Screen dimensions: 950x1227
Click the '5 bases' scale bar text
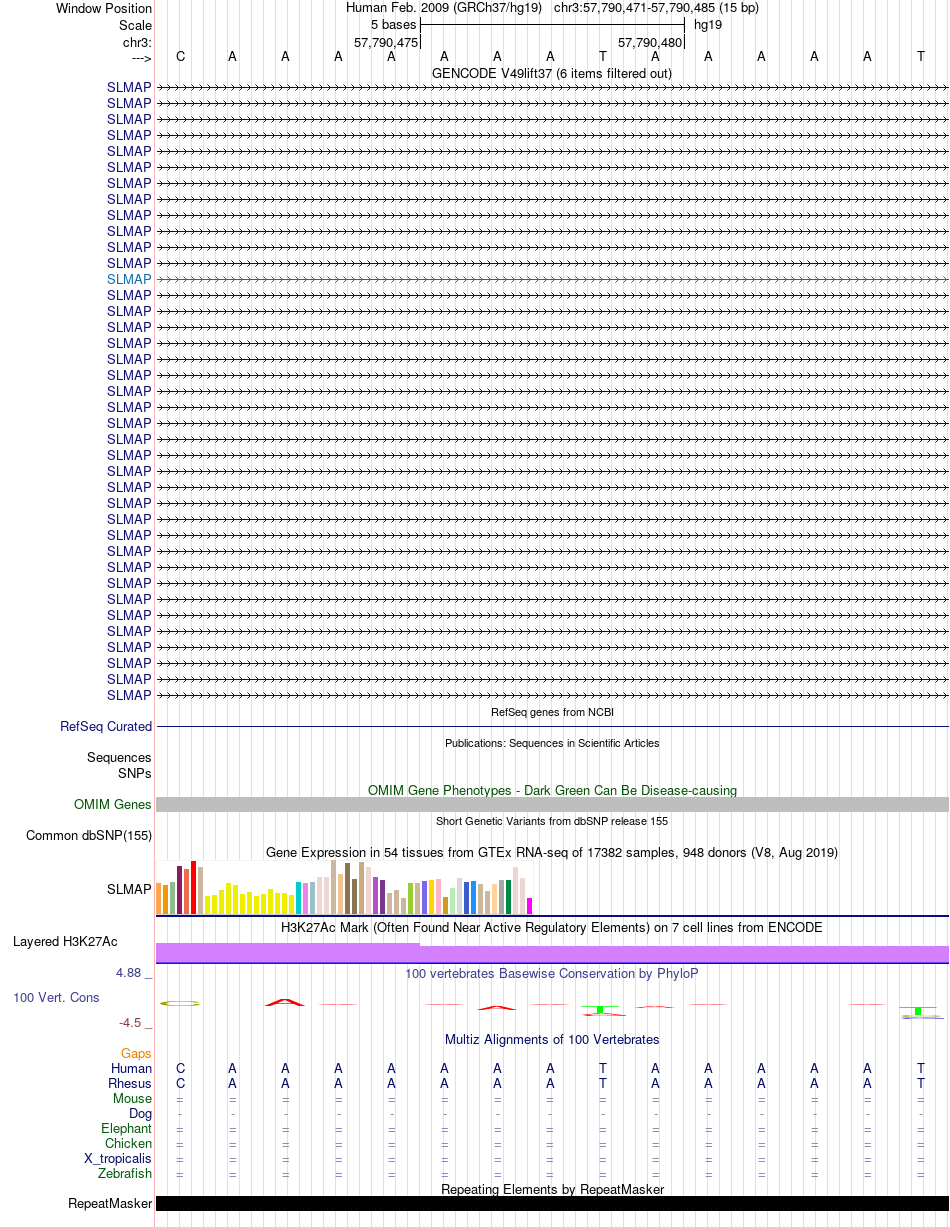(x=393, y=25)
